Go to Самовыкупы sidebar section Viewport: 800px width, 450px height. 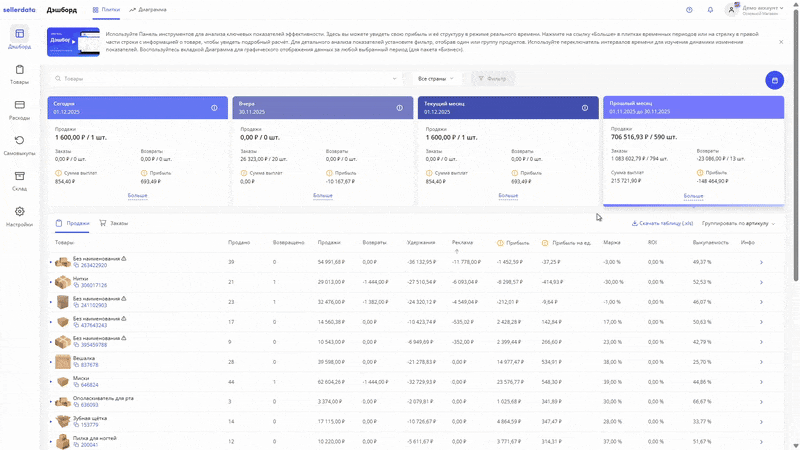pyautogui.click(x=19, y=145)
